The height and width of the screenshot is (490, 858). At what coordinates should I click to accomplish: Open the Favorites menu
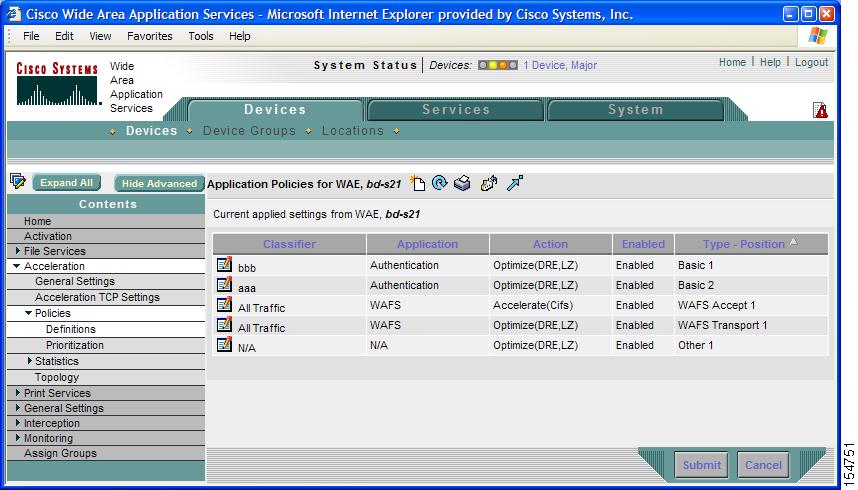[x=149, y=36]
